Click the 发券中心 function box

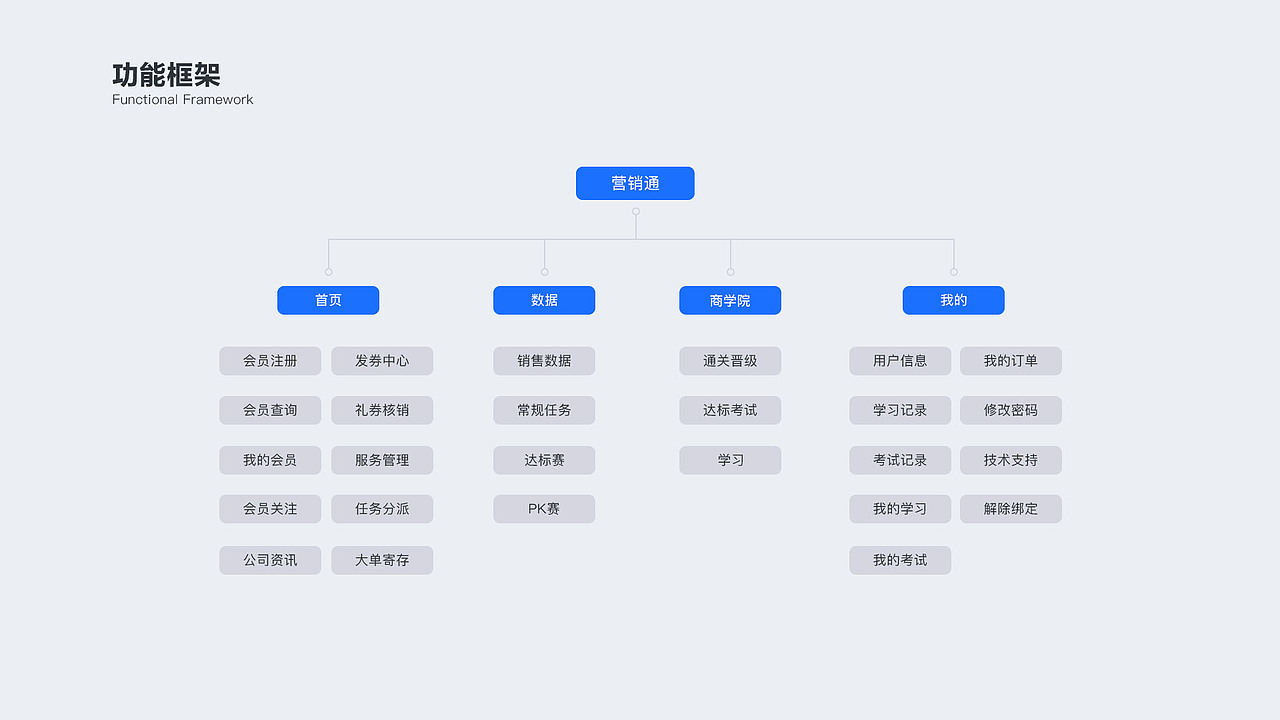tap(382, 361)
